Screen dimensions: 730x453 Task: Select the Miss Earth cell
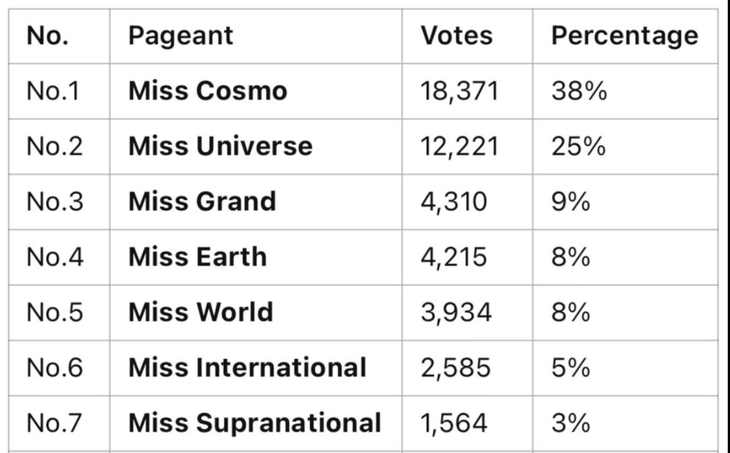coord(197,257)
